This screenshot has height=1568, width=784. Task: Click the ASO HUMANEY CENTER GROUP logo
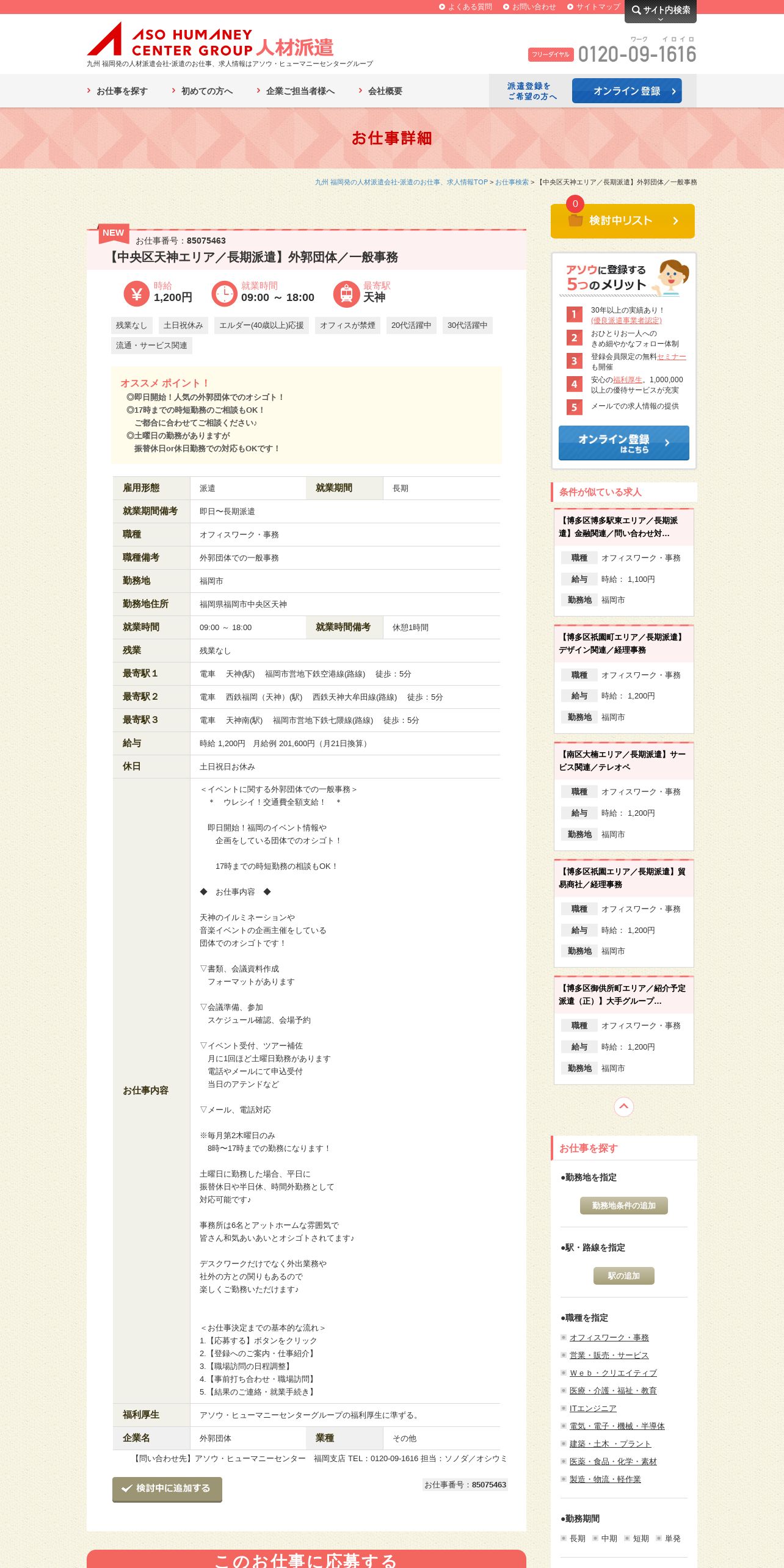pos(211,40)
